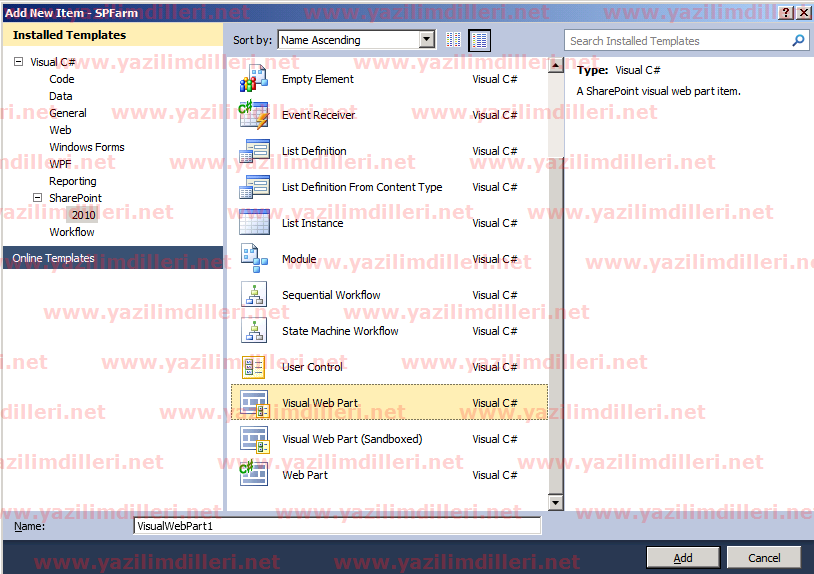The width and height of the screenshot is (814, 574).
Task: Select 'List Definition From Content Type' text
Action: 362,187
